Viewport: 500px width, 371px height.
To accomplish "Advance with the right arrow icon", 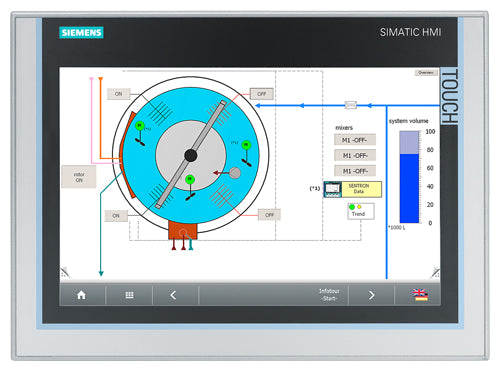I will [x=371, y=295].
